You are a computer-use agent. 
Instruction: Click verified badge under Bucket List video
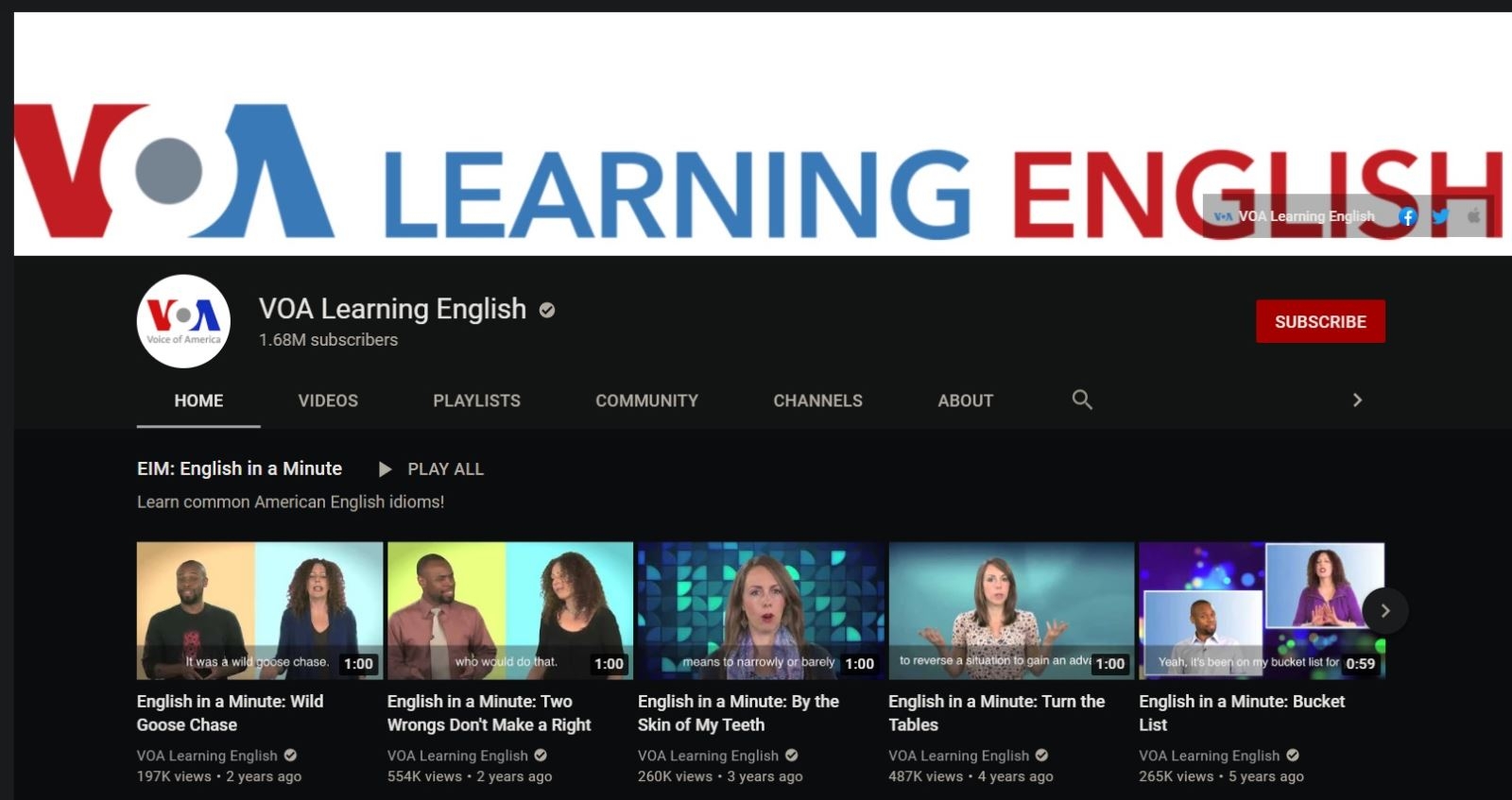(1293, 755)
